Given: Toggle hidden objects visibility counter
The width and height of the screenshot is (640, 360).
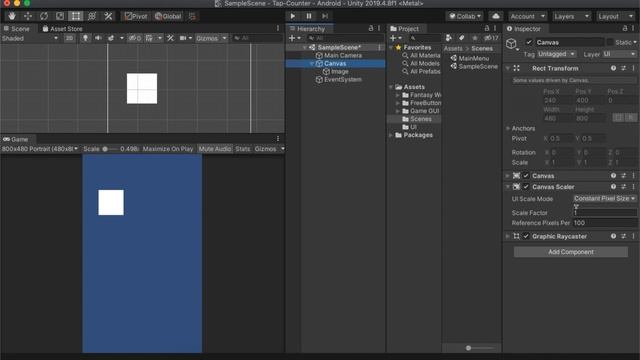Looking at the screenshot, I should (135, 38).
